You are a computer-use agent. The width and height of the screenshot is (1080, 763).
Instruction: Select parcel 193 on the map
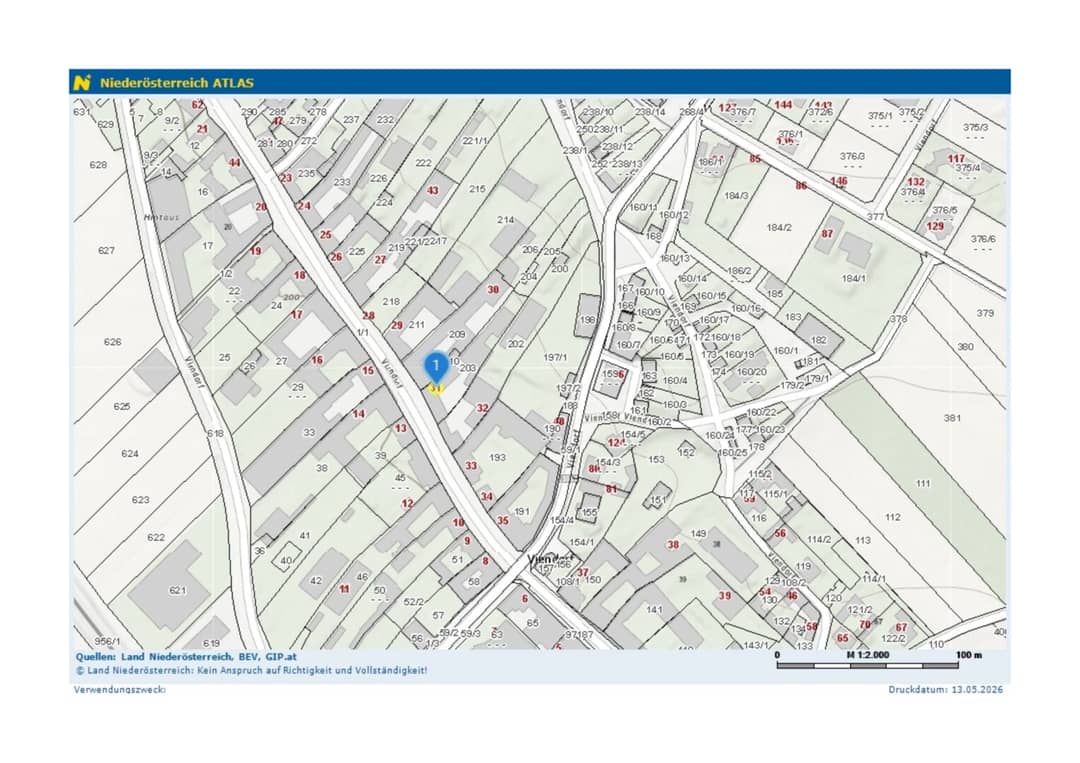click(x=497, y=457)
